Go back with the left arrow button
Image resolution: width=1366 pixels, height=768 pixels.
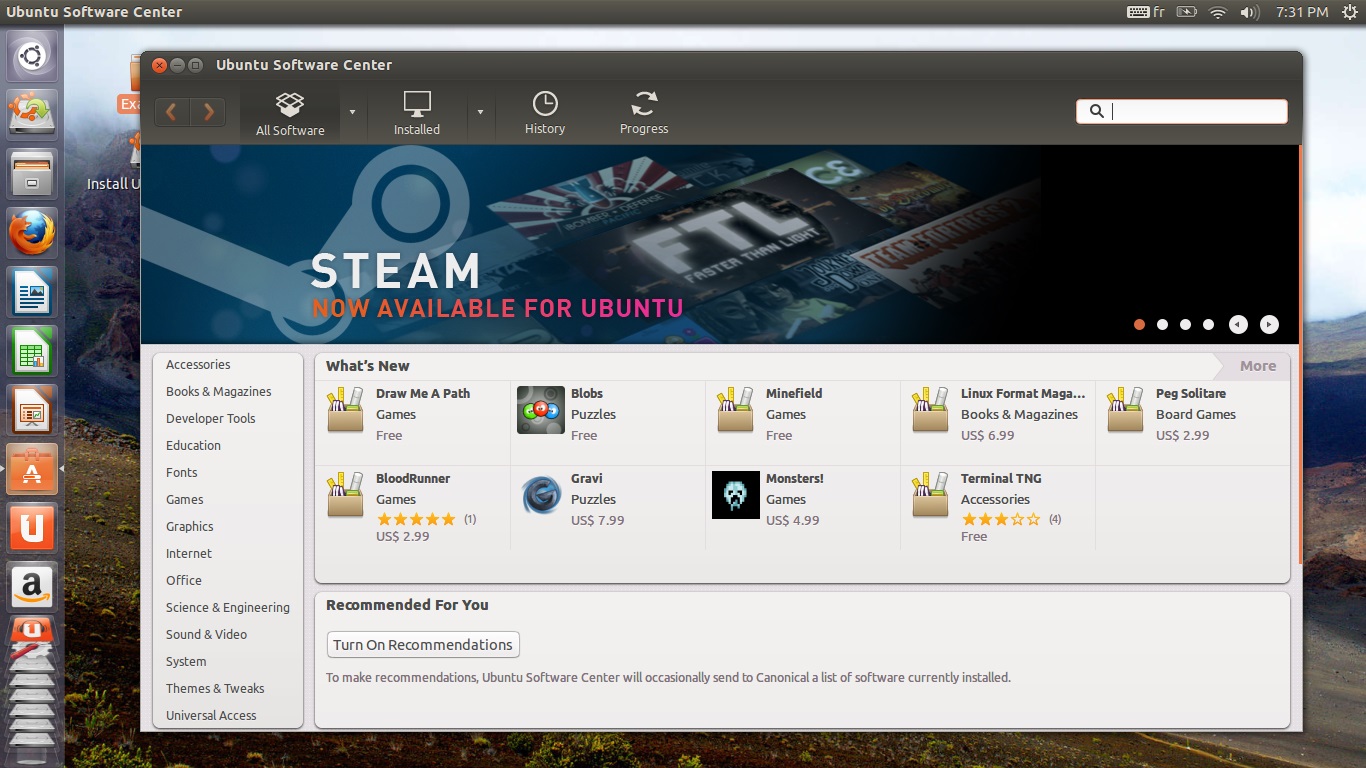[172, 112]
